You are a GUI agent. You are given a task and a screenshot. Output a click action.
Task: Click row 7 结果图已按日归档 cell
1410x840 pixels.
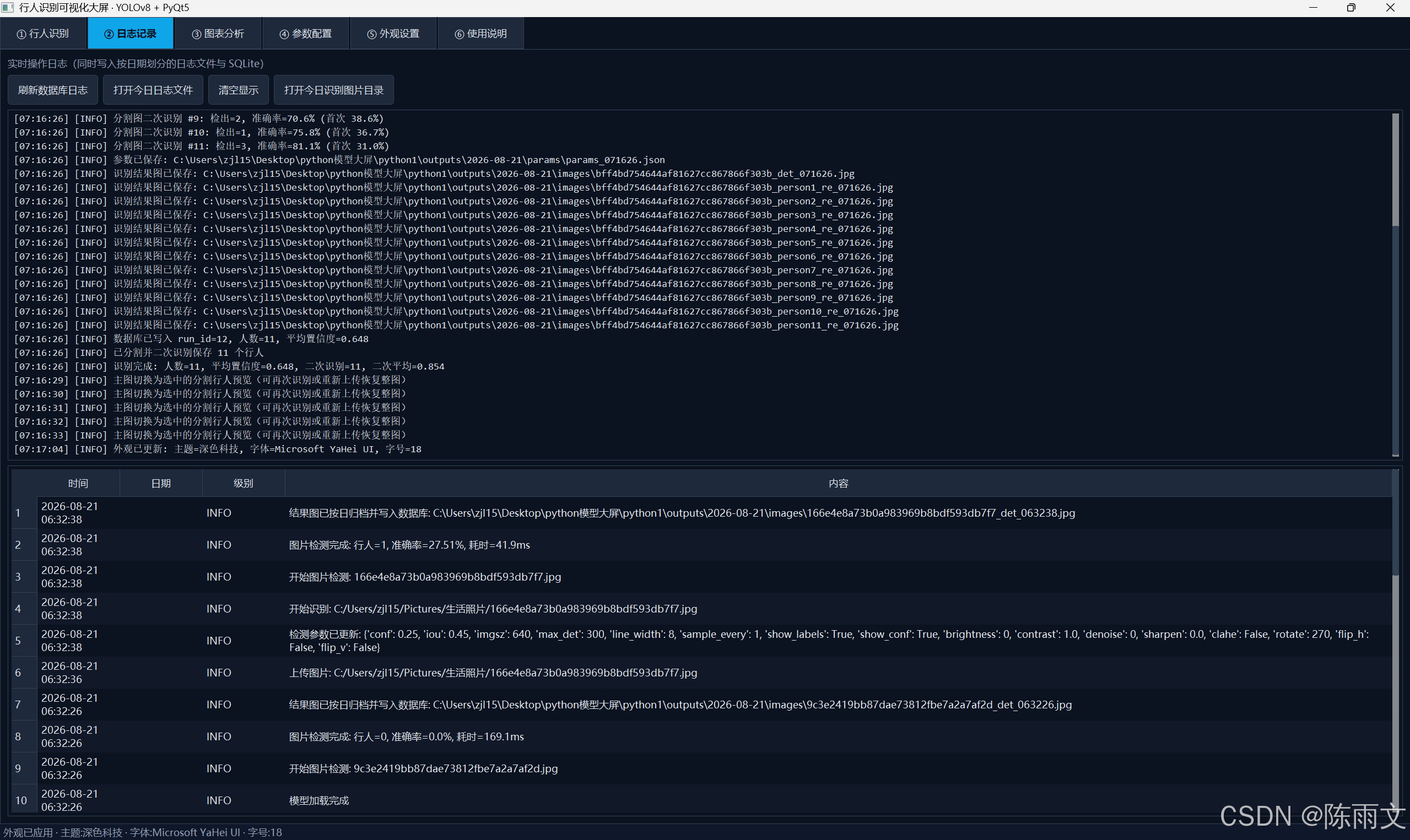click(x=838, y=704)
